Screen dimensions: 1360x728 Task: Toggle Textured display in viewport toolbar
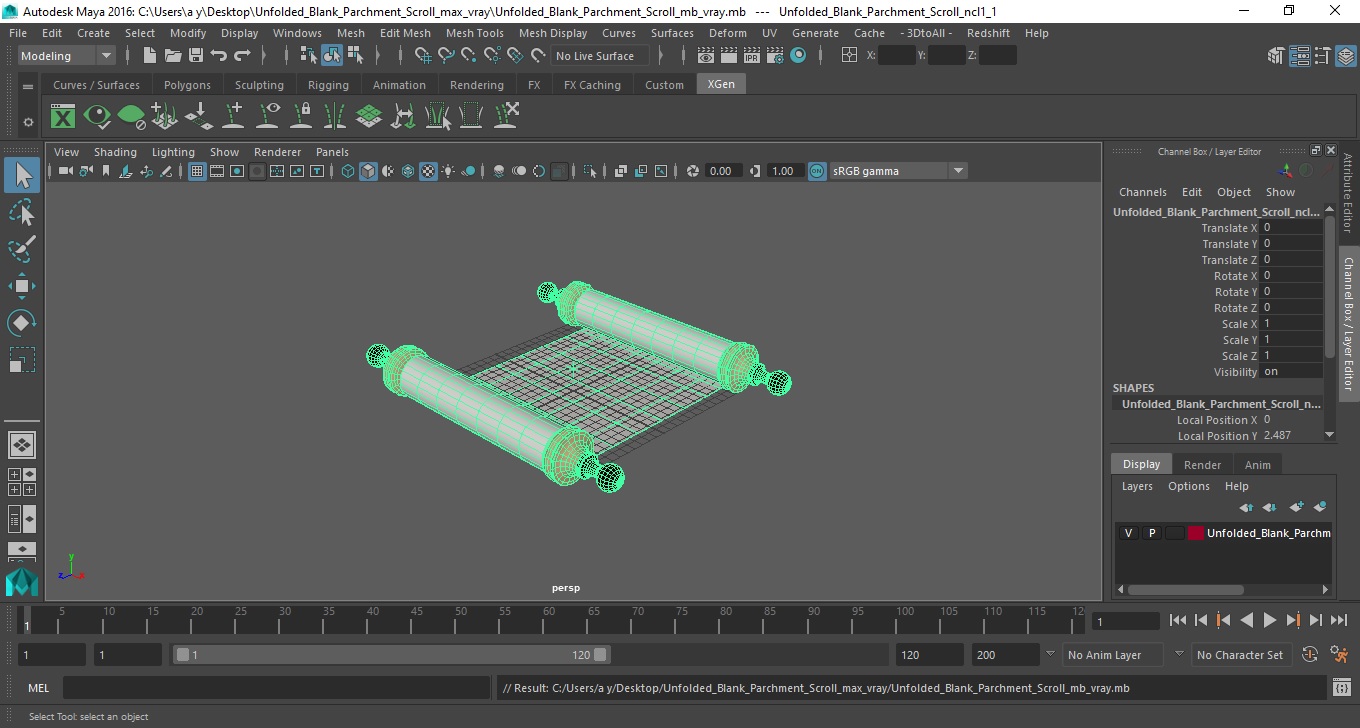coord(428,171)
